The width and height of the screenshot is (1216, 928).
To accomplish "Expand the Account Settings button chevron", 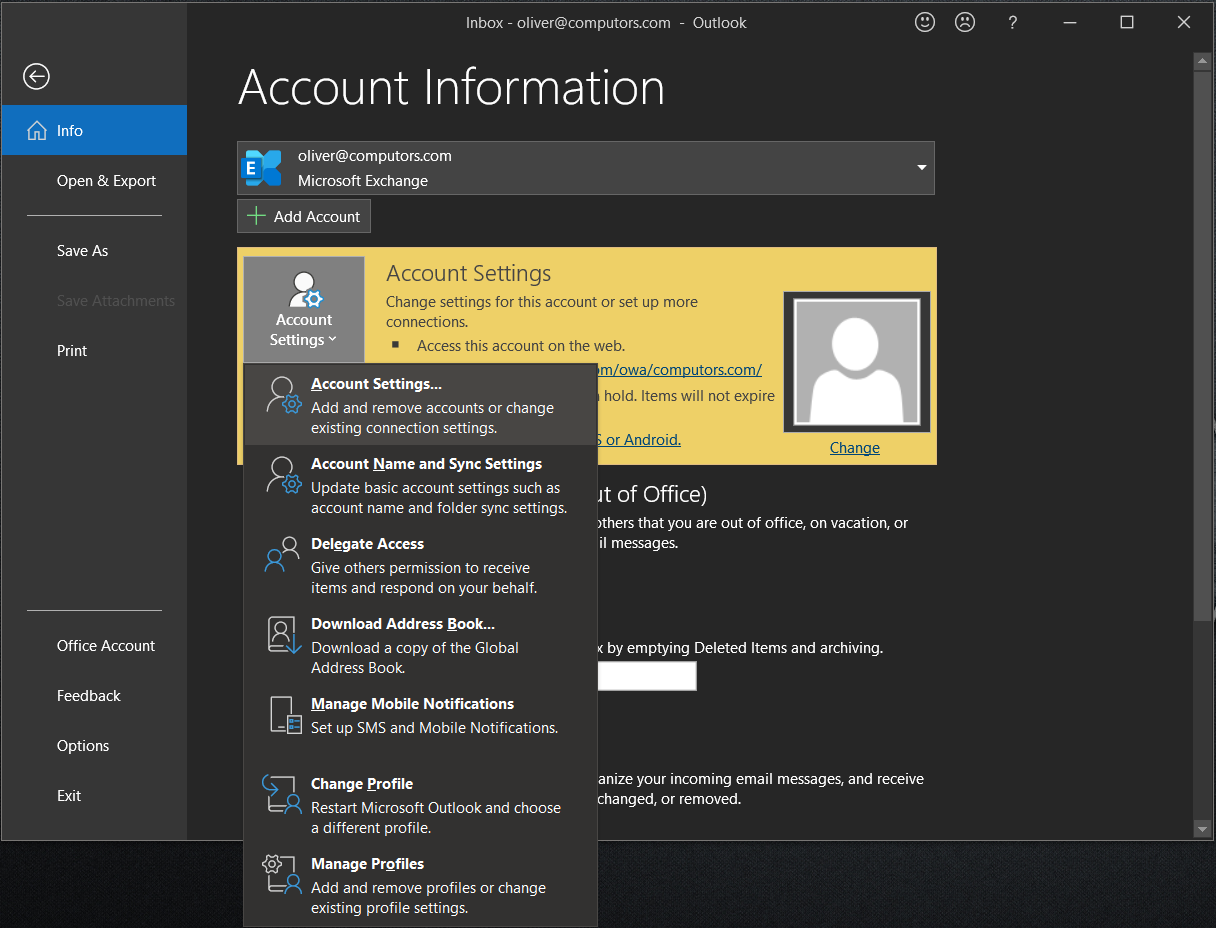I will (x=332, y=340).
